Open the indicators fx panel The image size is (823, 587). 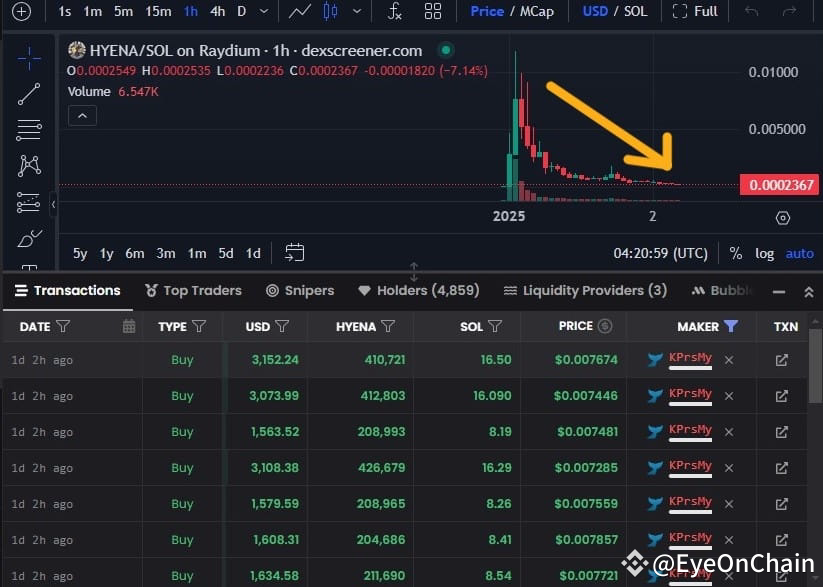tap(394, 12)
